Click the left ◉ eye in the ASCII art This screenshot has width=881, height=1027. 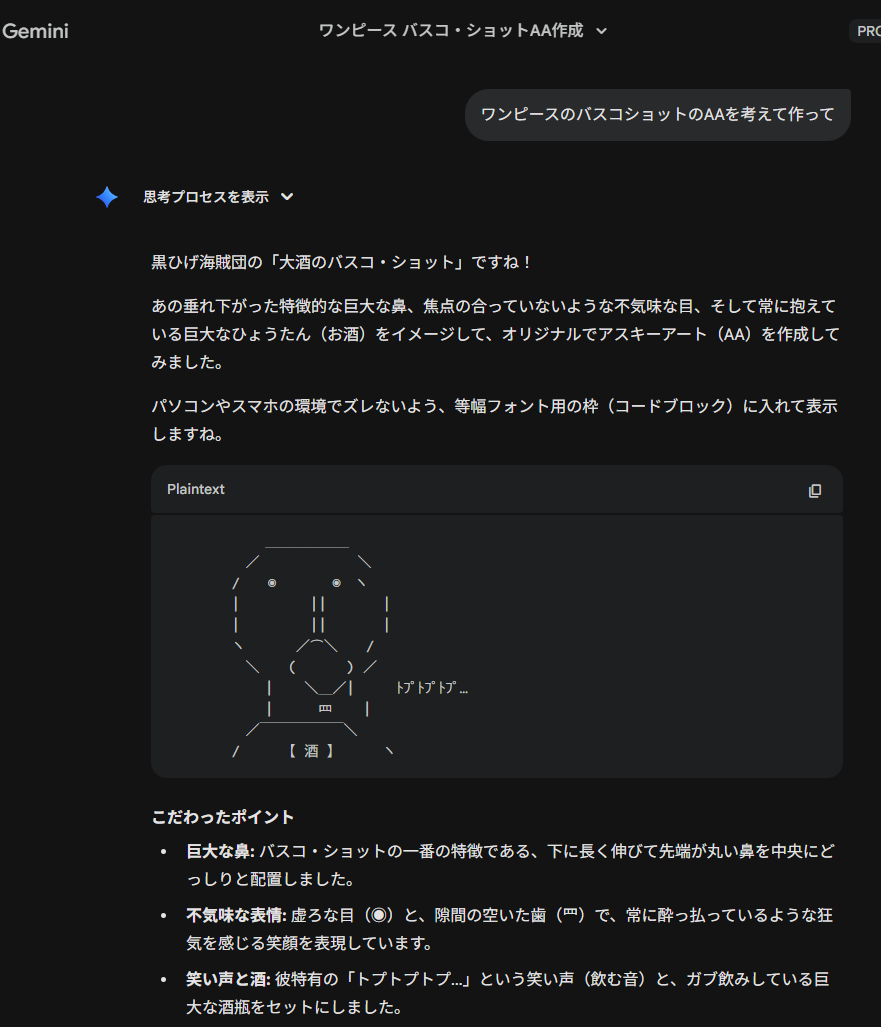[x=272, y=582]
